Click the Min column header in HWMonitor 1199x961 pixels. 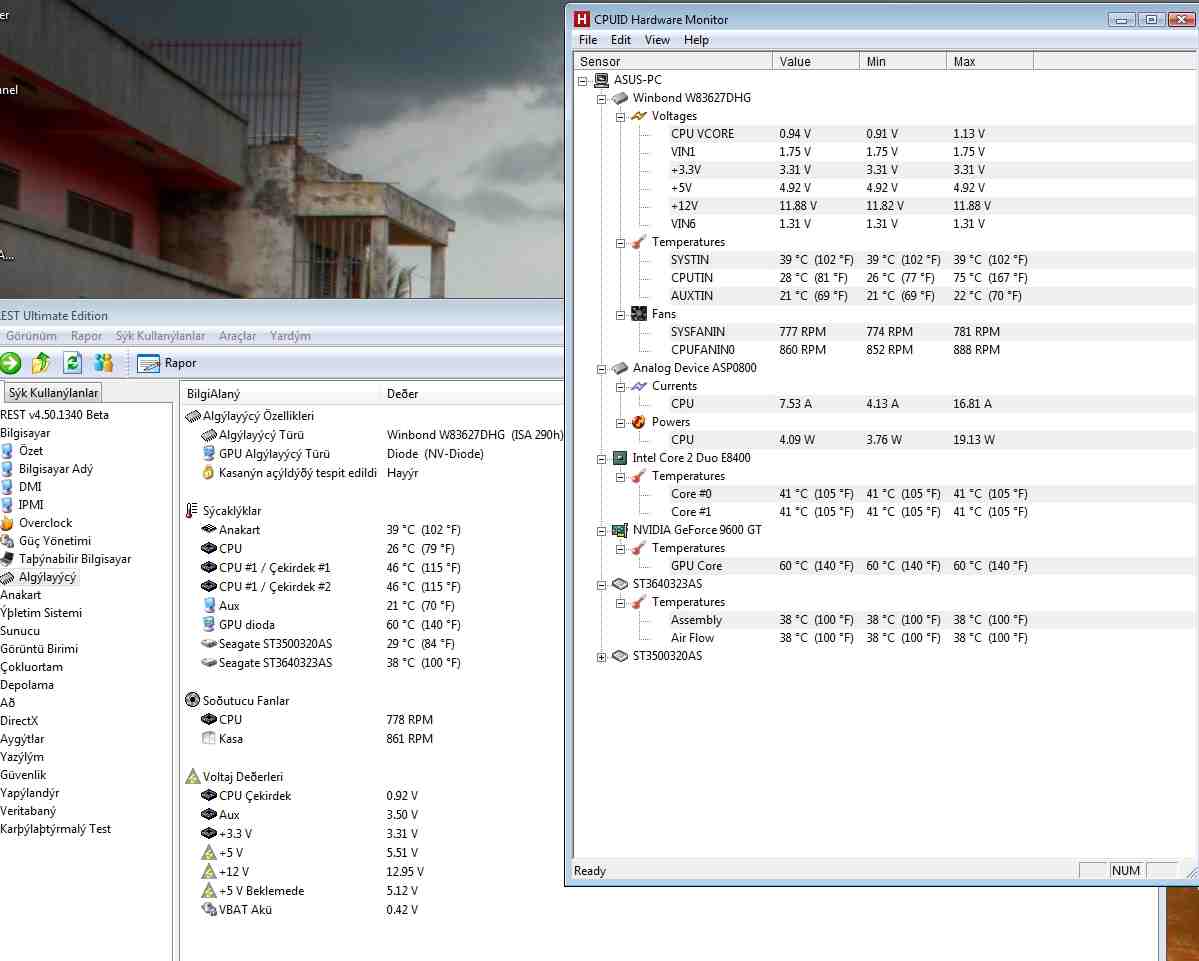tap(903, 61)
